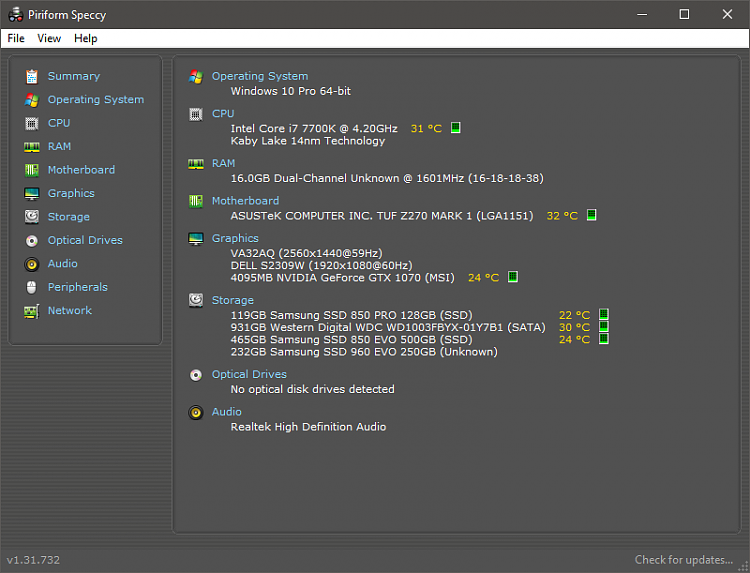Click the Storage drive icon in main panel

(196, 300)
